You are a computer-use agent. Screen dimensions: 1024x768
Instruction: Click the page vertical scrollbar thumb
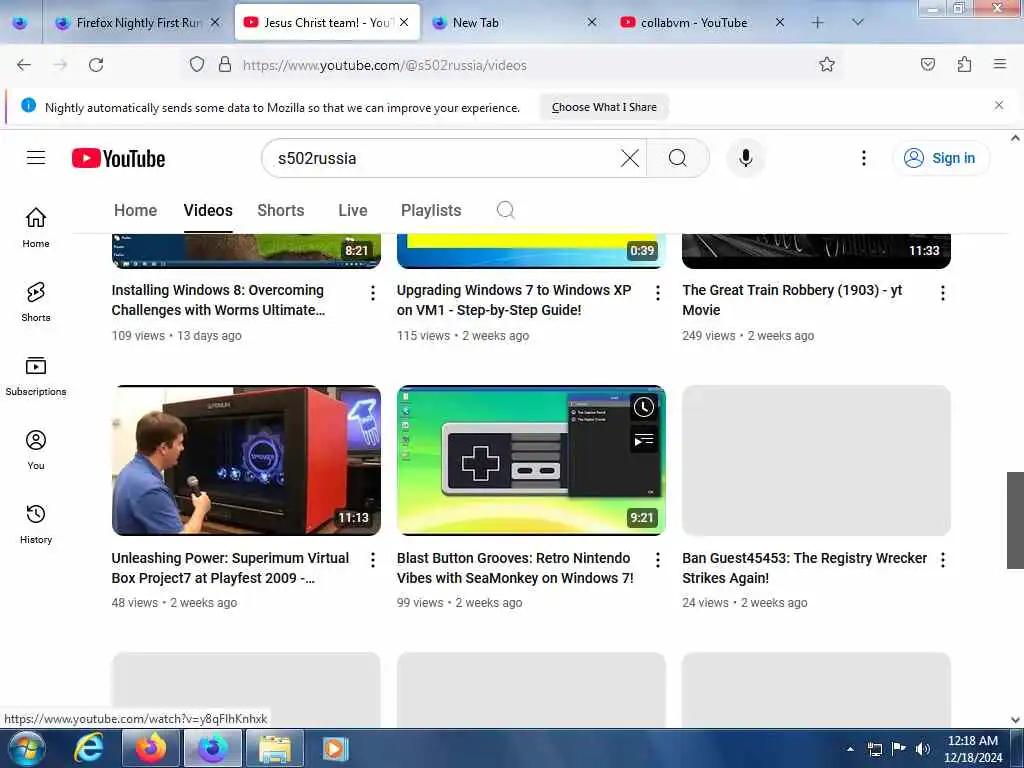[1015, 520]
